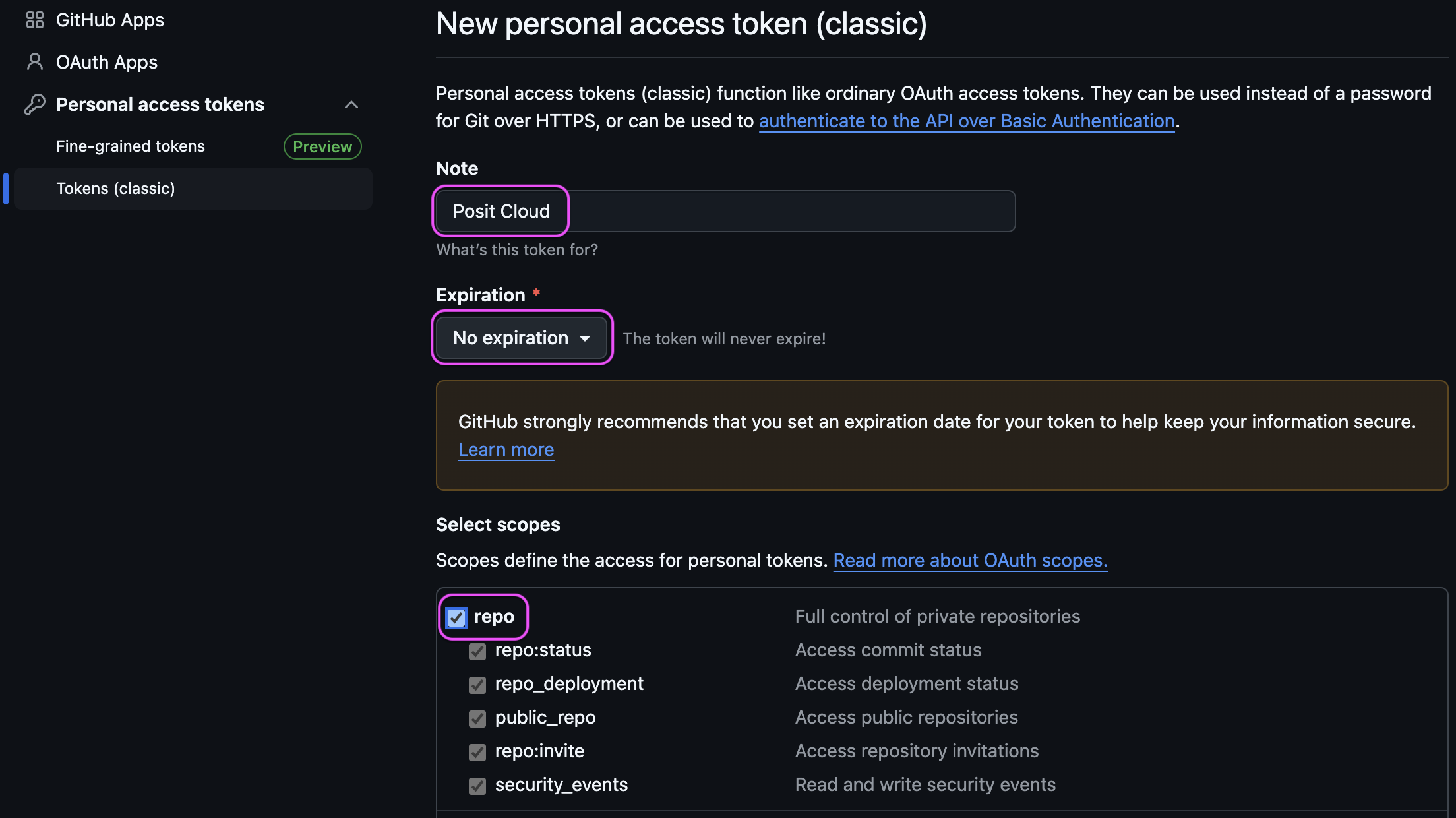Toggle the public_repo checkbox

pyautogui.click(x=477, y=718)
